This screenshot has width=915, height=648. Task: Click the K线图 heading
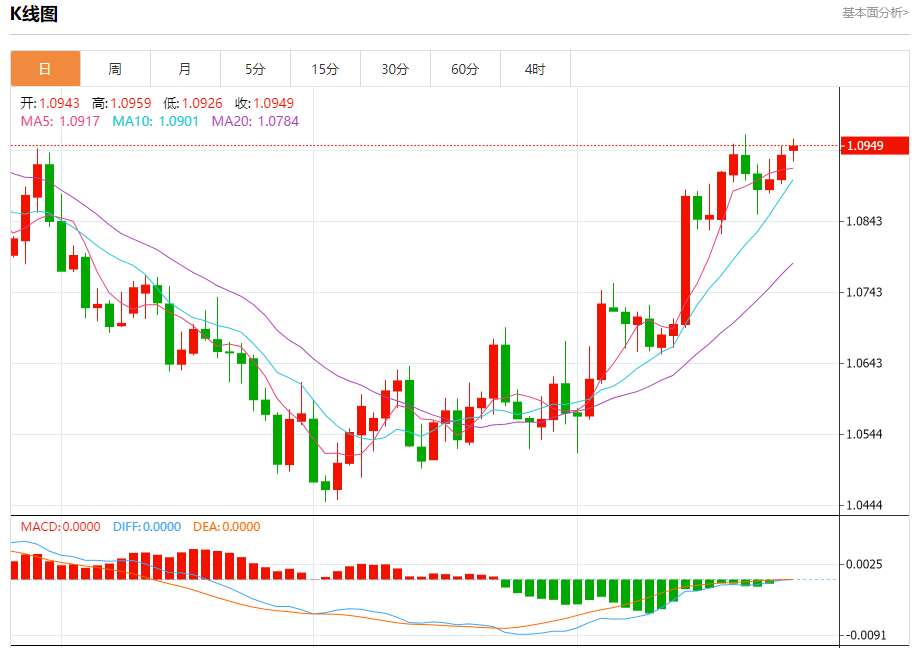[x=34, y=14]
